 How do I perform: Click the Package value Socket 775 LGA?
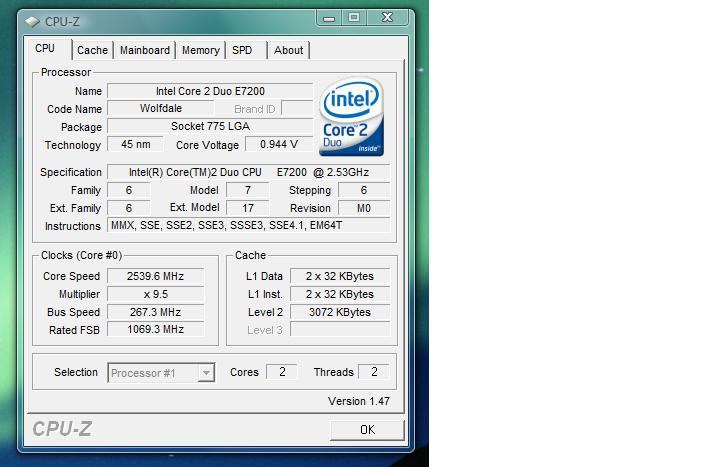tap(210, 126)
